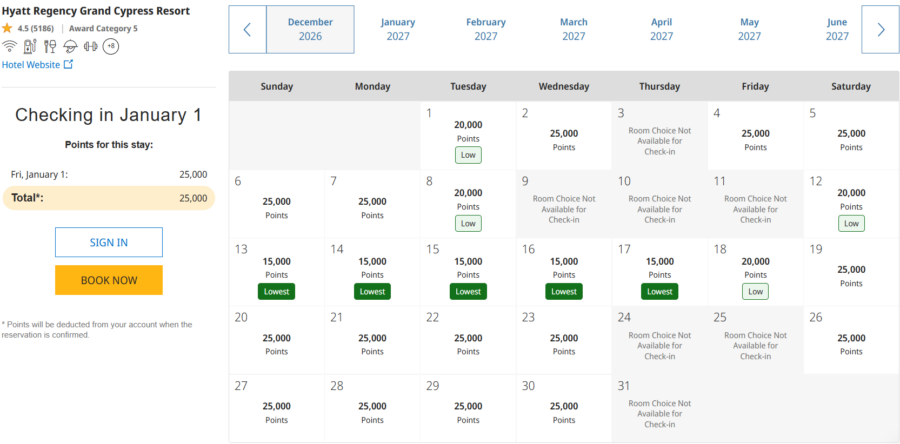The height and width of the screenshot is (444, 900).
Task: Select the June 2027 month tab
Action: [x=837, y=30]
